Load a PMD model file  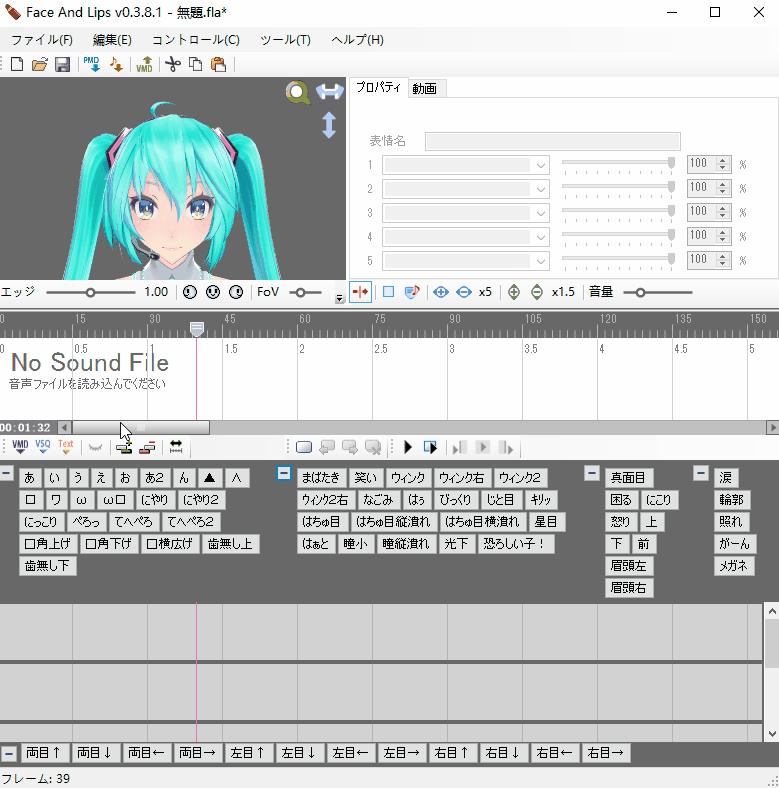click(x=92, y=64)
